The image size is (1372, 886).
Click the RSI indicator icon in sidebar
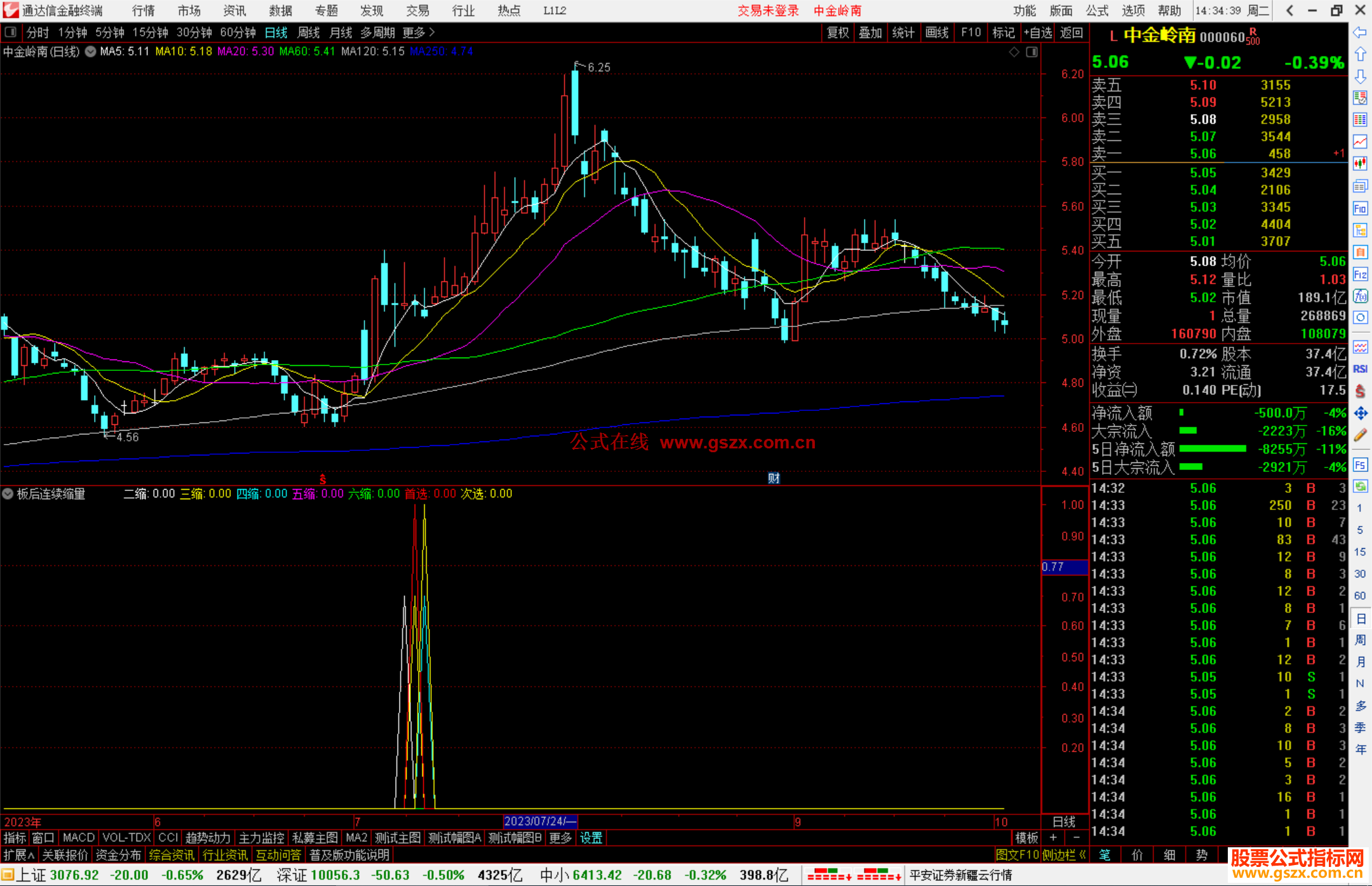[x=1360, y=369]
